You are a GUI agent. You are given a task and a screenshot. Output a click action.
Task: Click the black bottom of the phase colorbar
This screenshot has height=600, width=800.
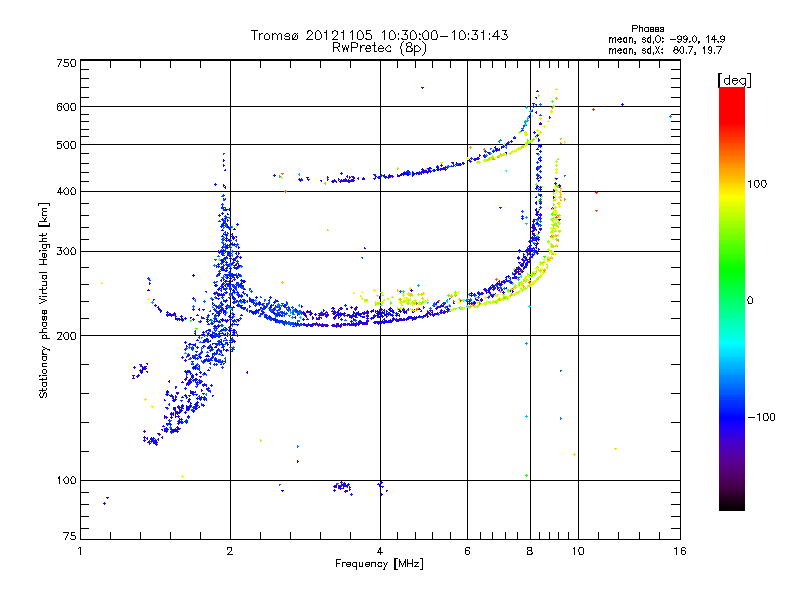[x=732, y=503]
